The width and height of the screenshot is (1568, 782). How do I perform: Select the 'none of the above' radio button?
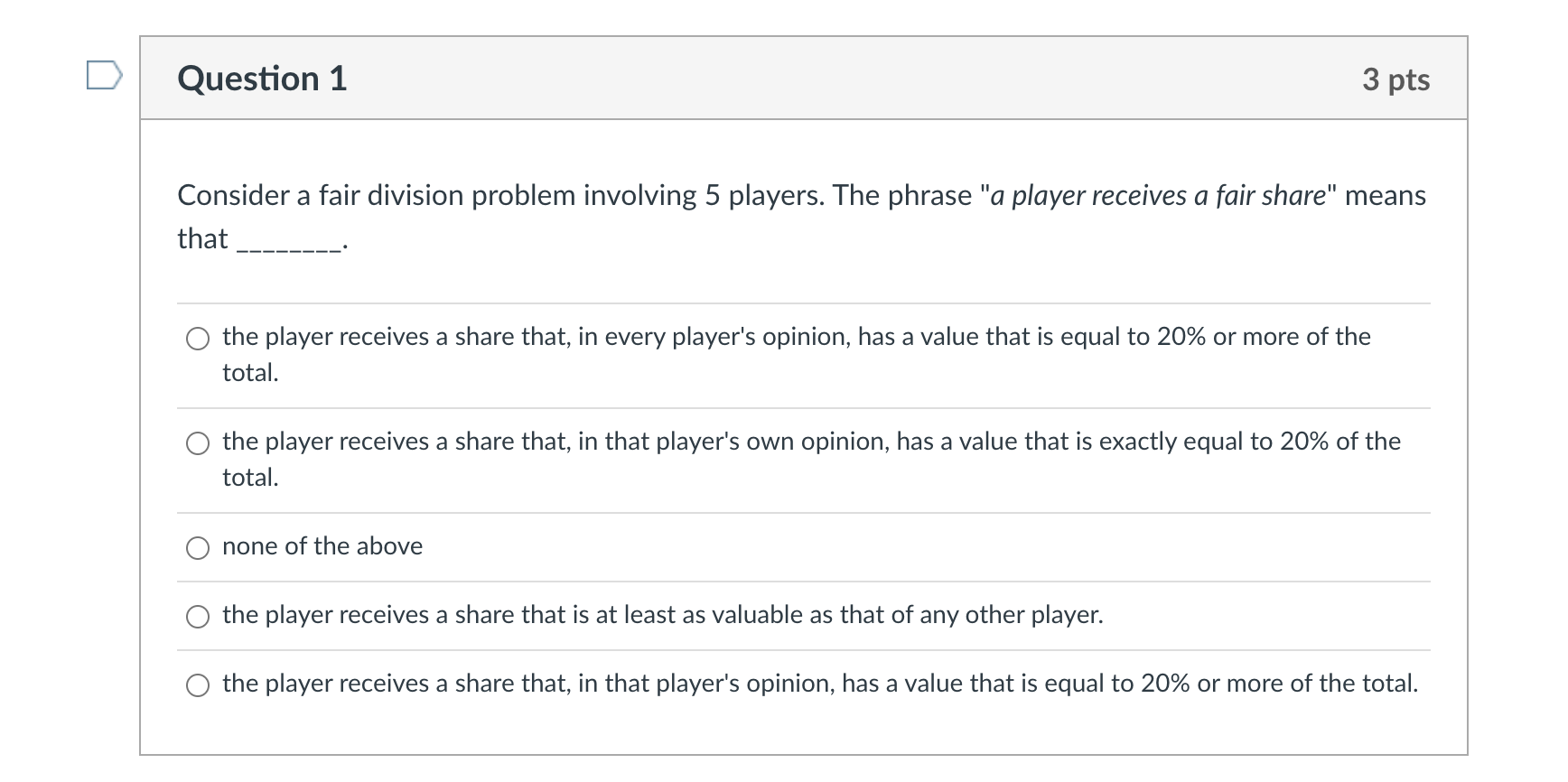(x=197, y=547)
